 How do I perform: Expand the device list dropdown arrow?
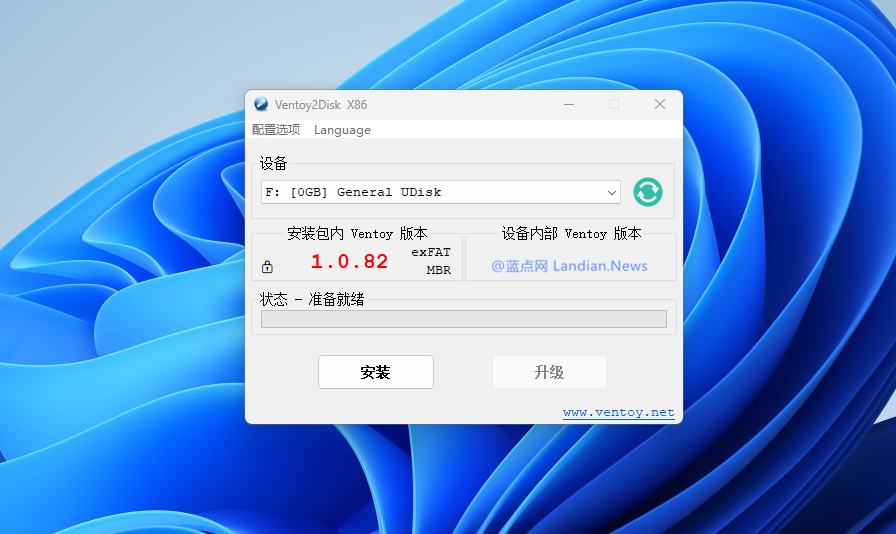click(612, 192)
